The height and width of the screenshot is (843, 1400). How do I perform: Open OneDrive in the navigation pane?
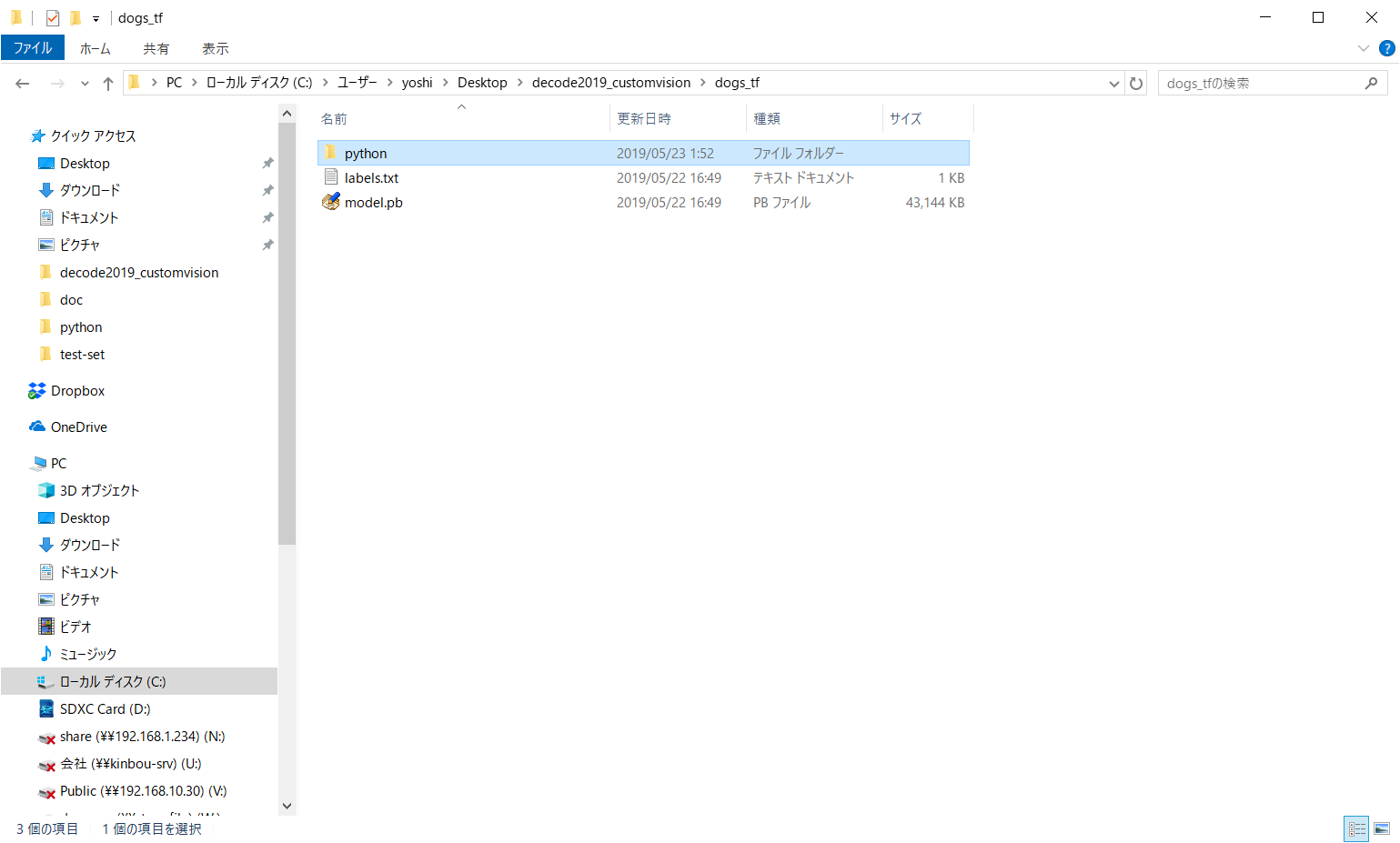point(78,427)
